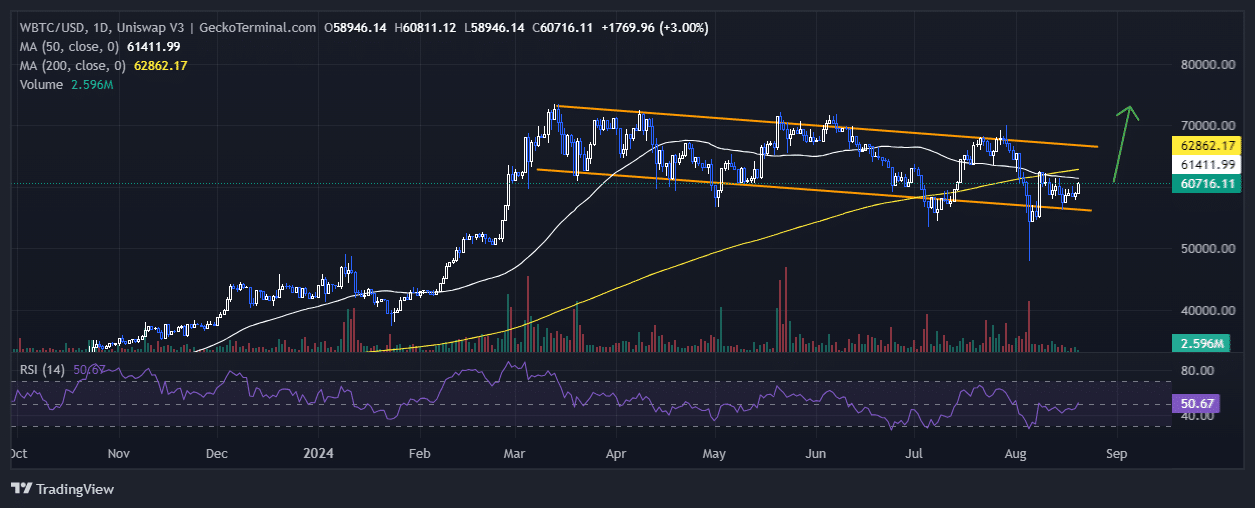Click the 61411.99 white MA price label
The height and width of the screenshot is (508, 1255).
pos(1208,164)
